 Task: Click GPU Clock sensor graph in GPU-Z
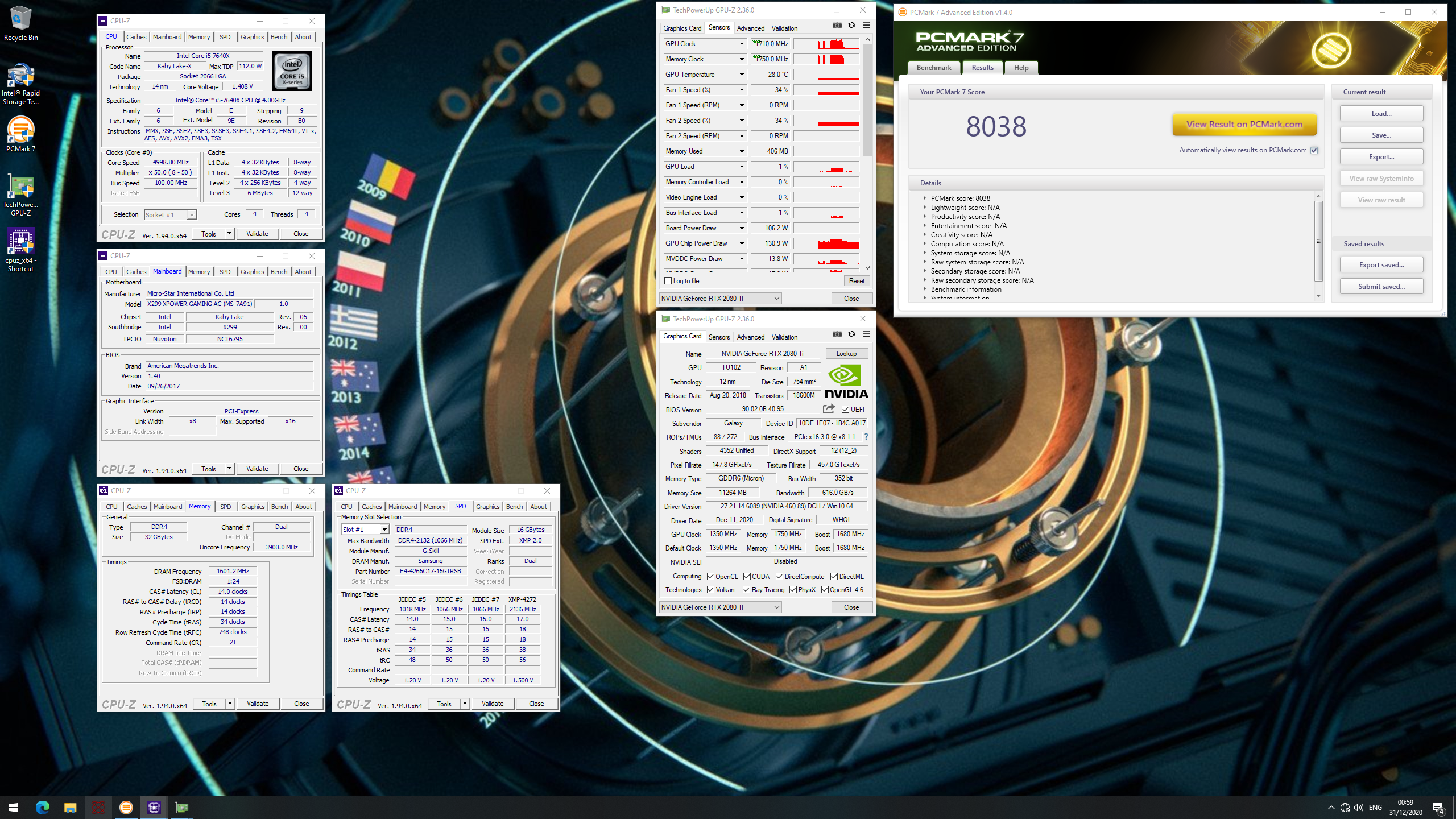tap(826, 44)
